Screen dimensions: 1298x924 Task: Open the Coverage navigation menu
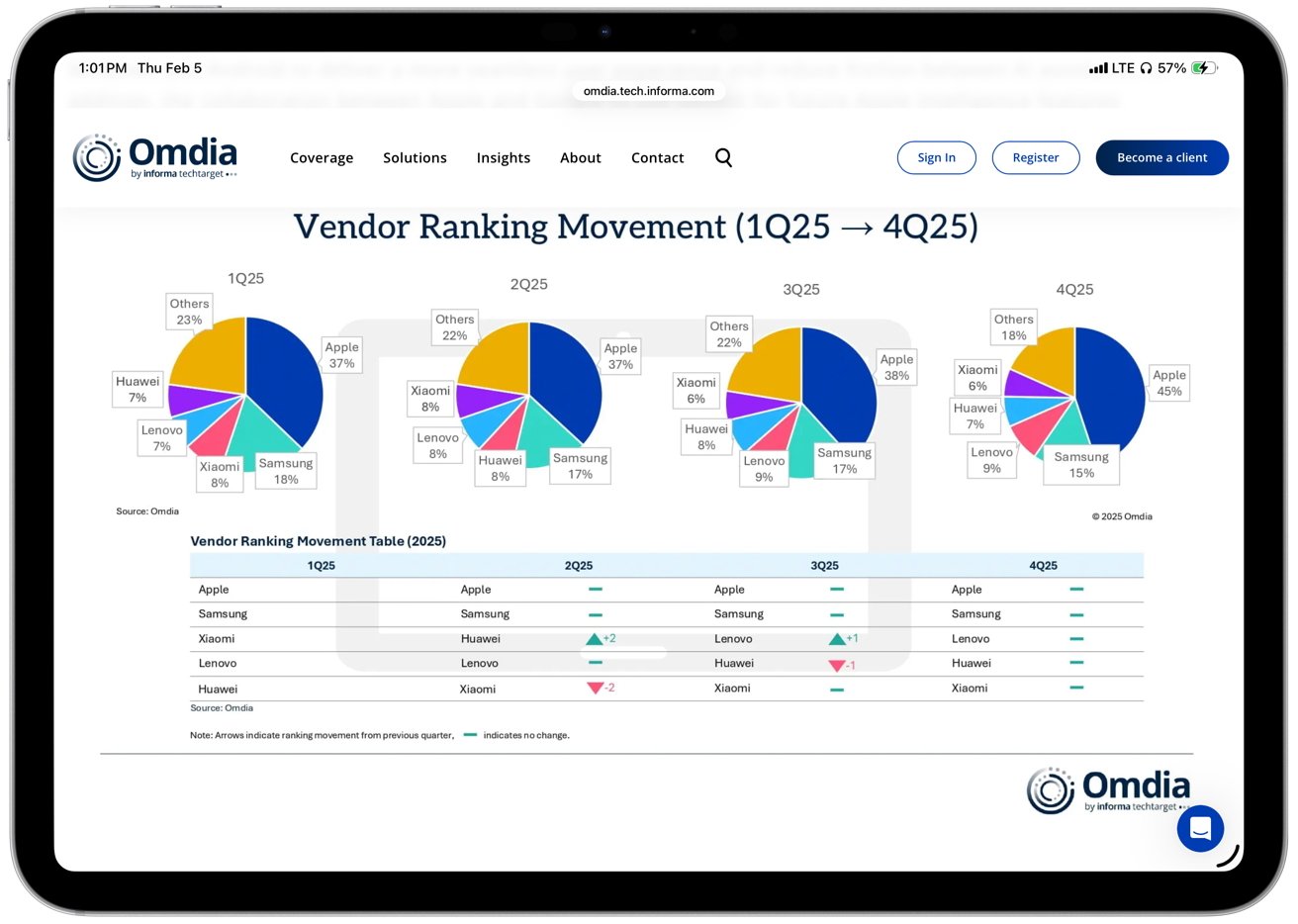pyautogui.click(x=322, y=157)
